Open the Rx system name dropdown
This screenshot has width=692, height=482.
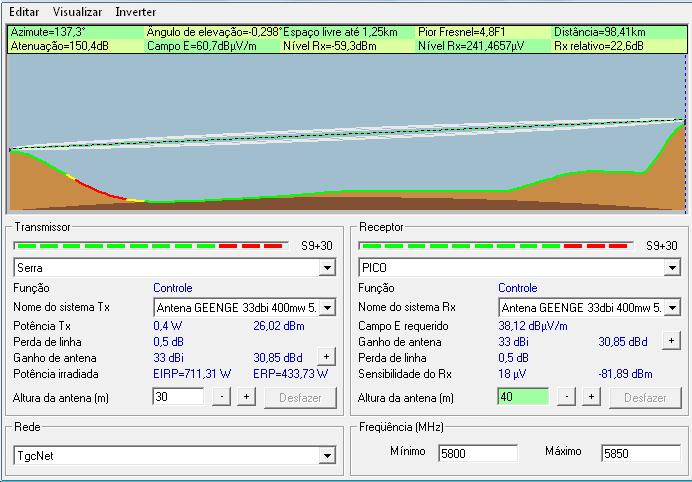coord(672,308)
